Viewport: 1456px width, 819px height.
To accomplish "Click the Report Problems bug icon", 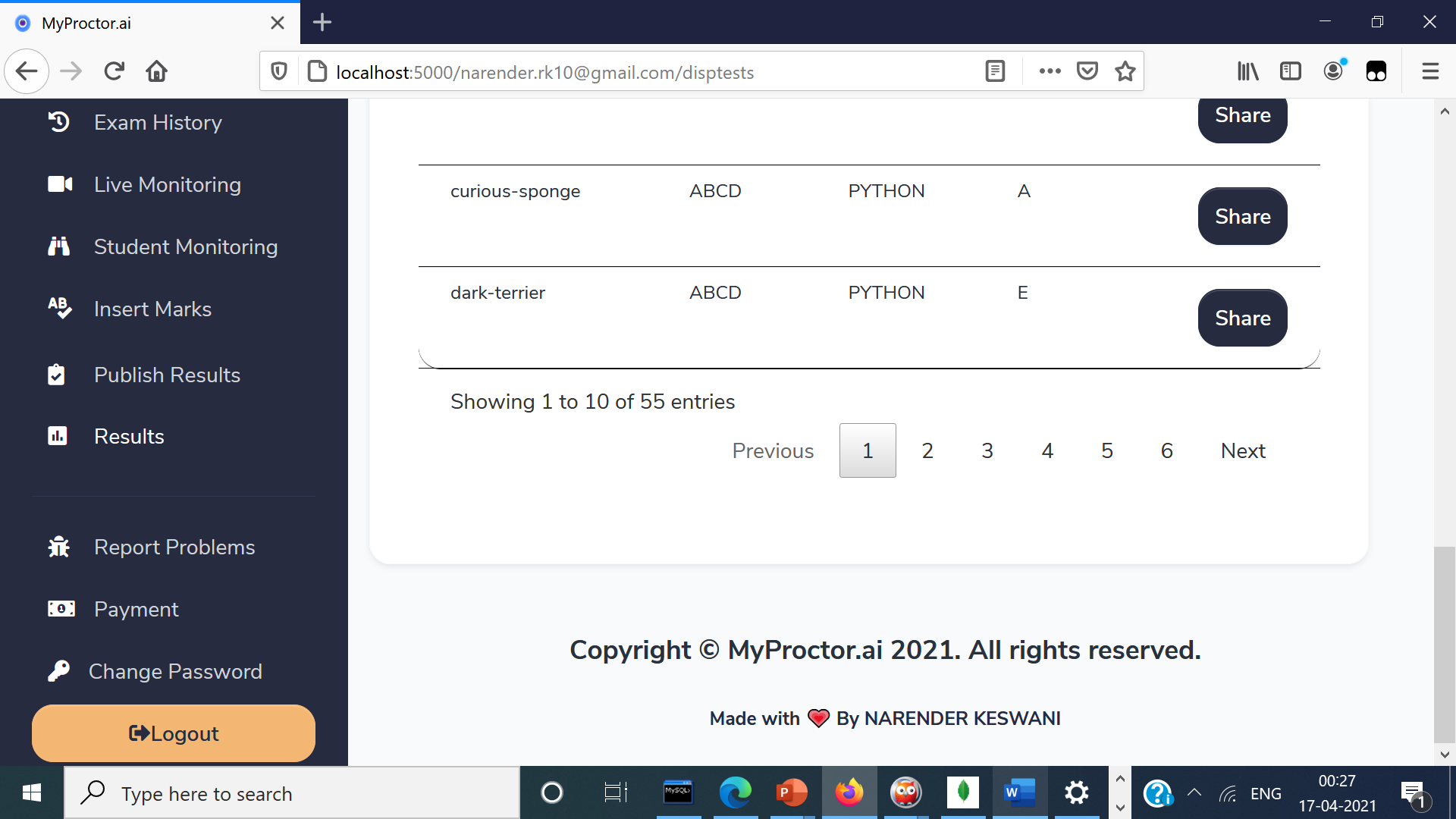I will pos(58,547).
